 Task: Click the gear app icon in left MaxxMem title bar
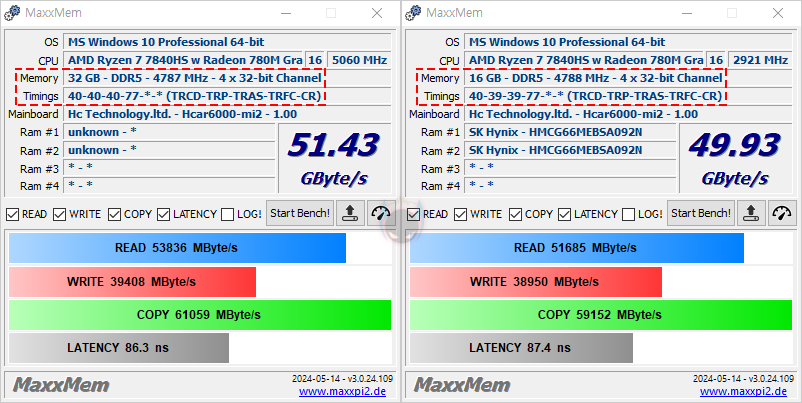tap(12, 13)
